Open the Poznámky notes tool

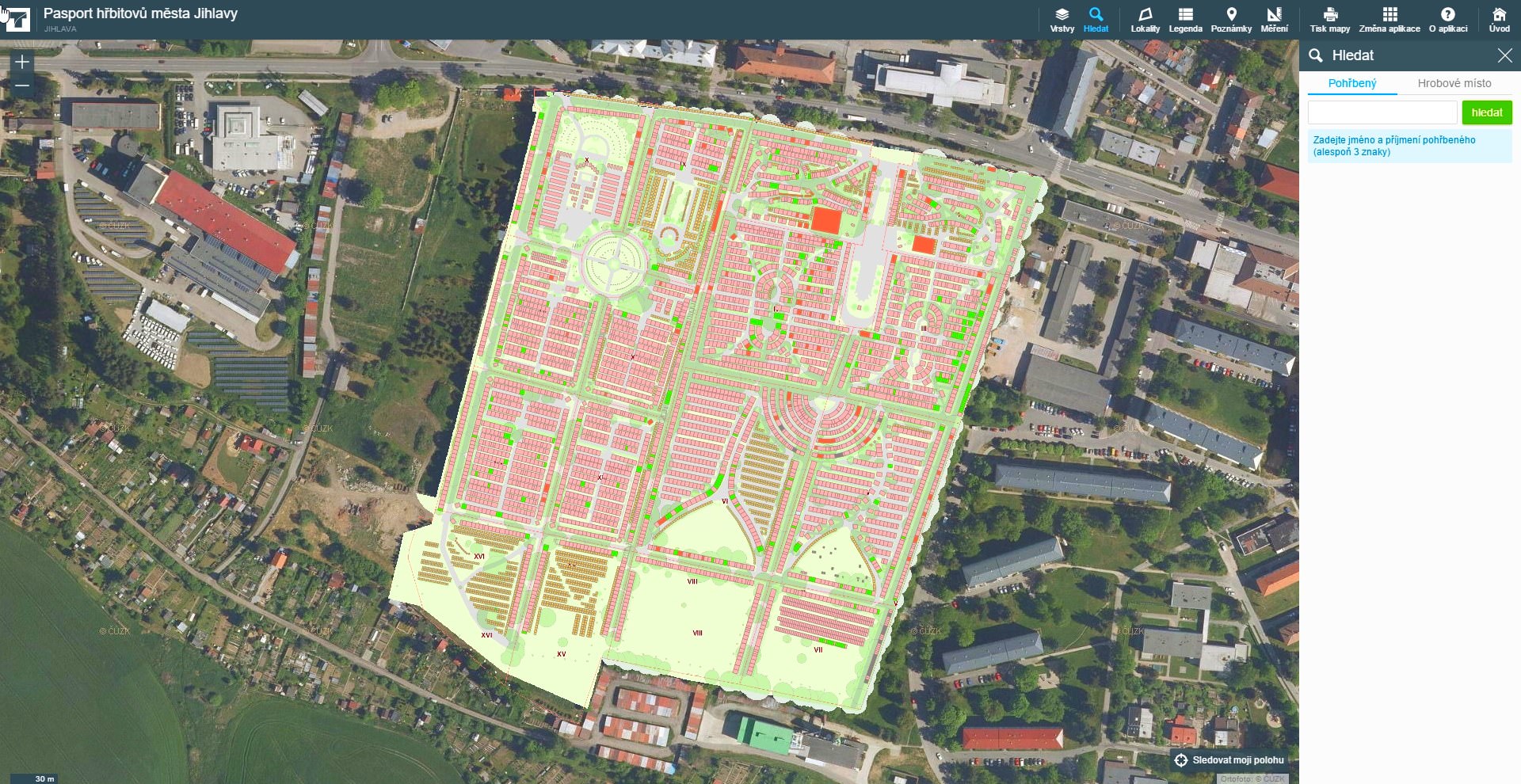click(1231, 19)
